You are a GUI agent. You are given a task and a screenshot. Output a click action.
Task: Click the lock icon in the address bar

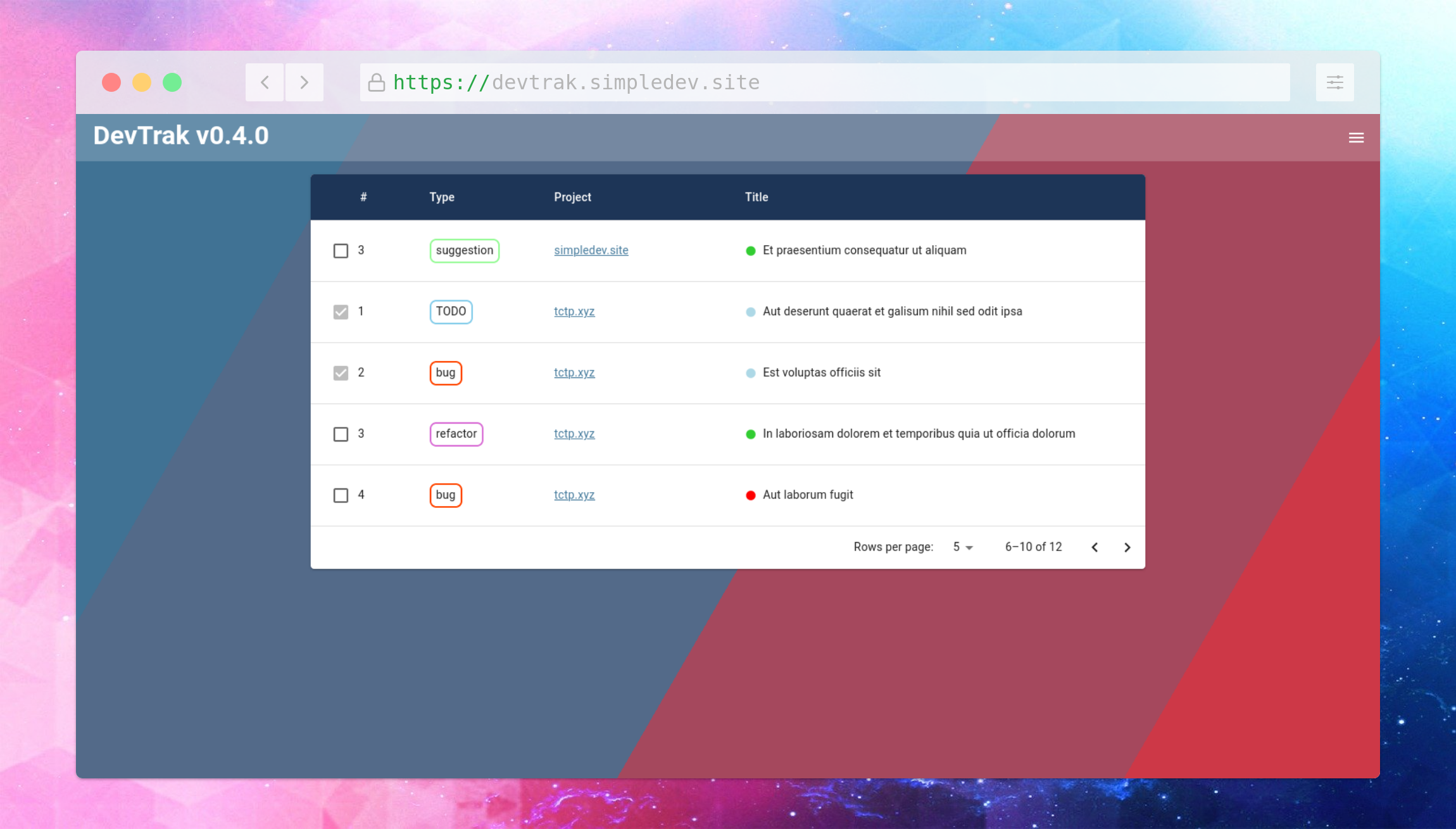click(377, 82)
